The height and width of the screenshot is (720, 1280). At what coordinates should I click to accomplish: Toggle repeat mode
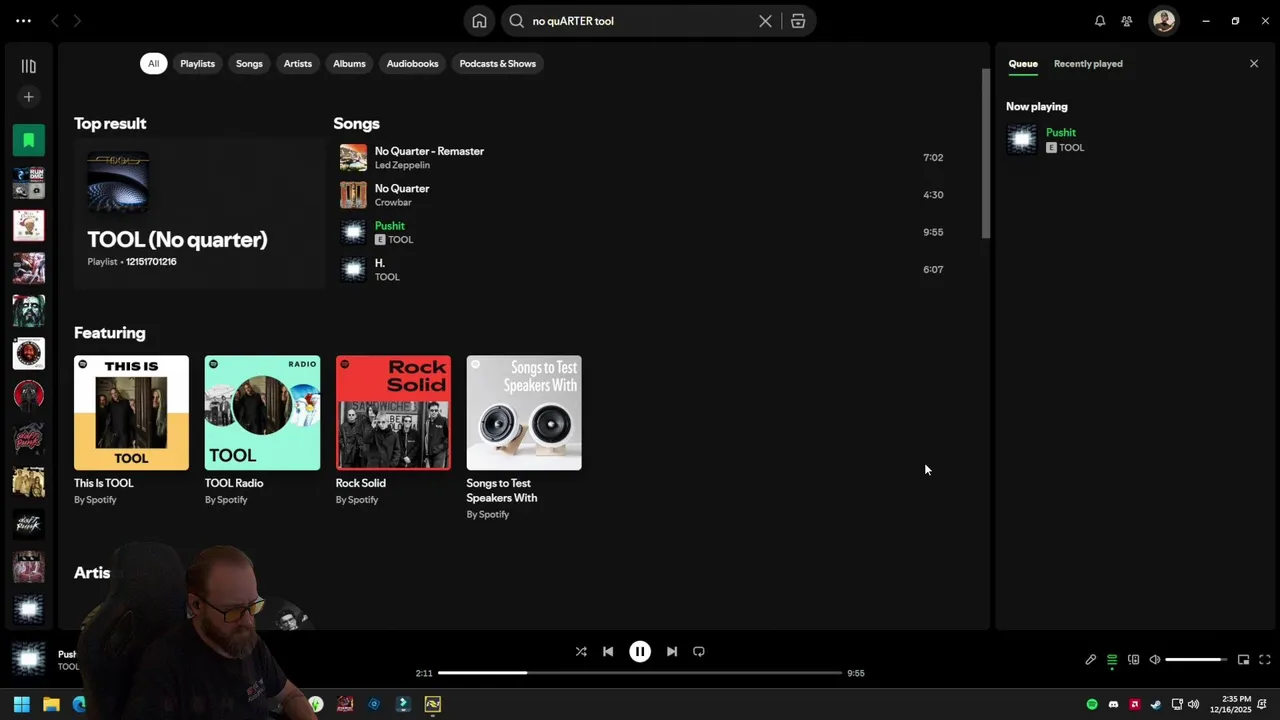[x=699, y=651]
